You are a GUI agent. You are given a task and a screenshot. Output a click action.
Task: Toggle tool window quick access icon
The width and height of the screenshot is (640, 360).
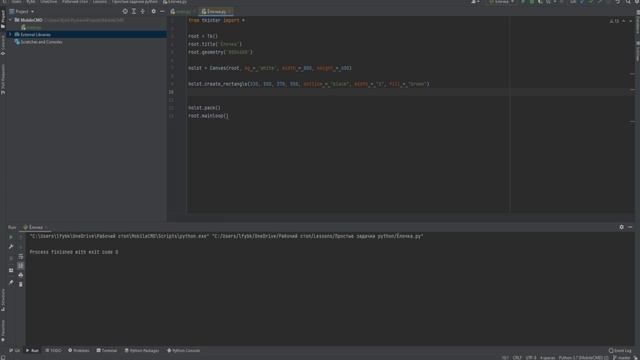(3, 358)
